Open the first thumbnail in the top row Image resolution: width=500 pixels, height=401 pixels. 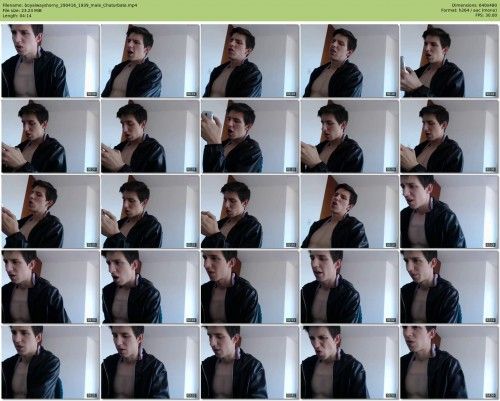50,61
